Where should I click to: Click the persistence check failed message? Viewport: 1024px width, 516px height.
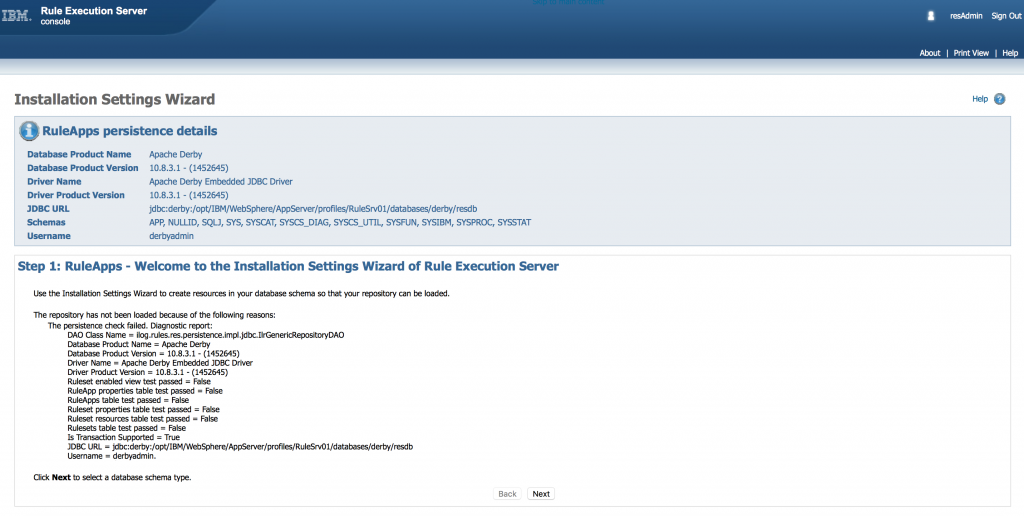tap(130, 325)
